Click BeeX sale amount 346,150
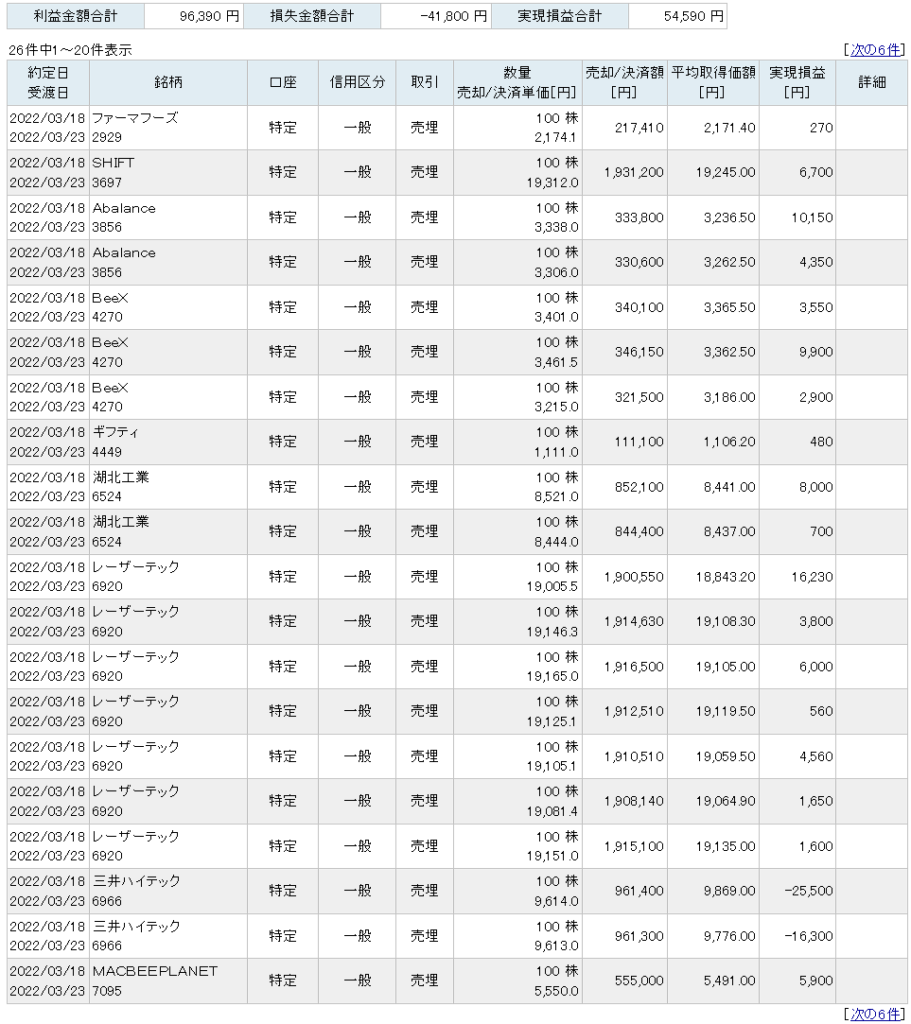 [639, 352]
